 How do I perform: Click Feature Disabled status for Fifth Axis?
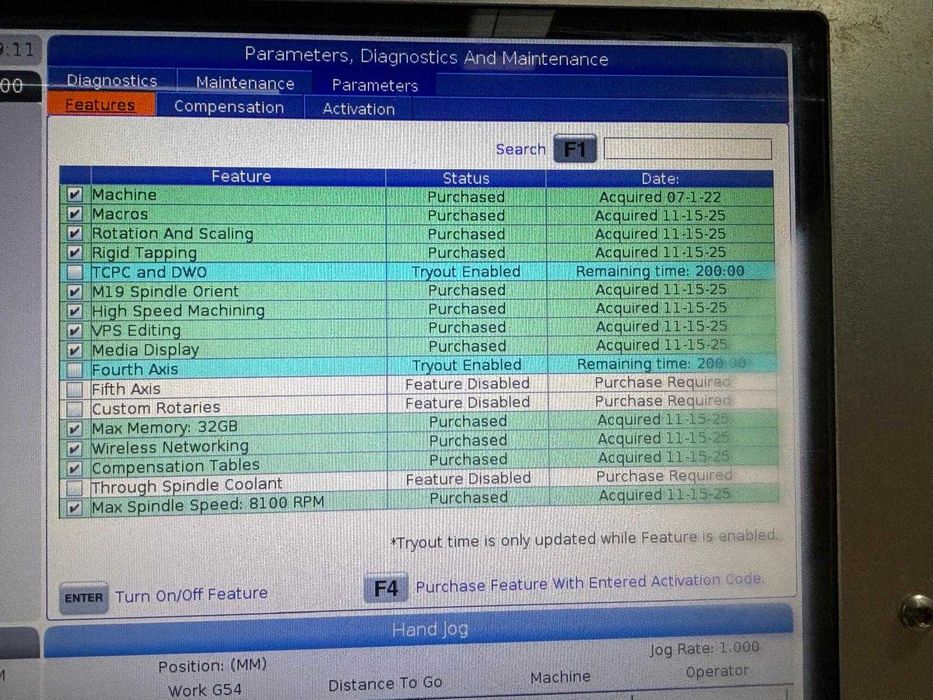[x=467, y=384]
